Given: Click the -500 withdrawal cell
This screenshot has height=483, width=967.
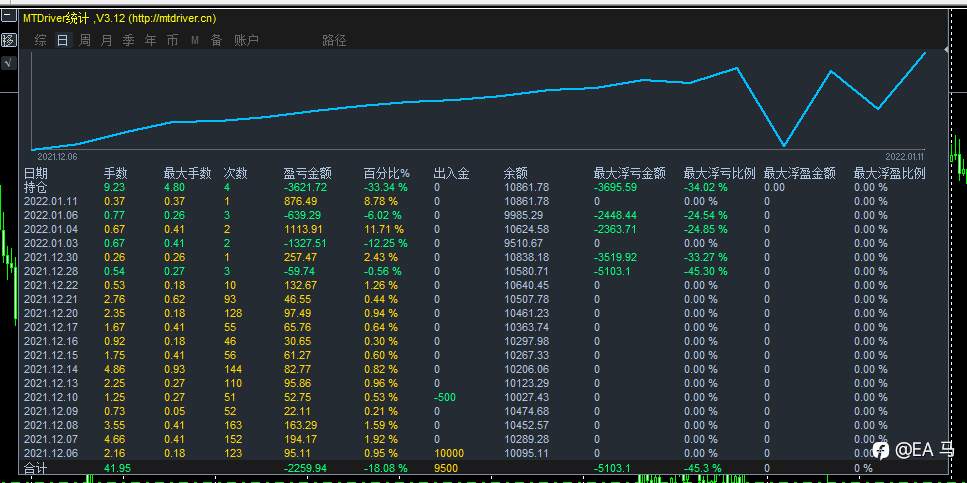Looking at the screenshot, I should tap(445, 397).
